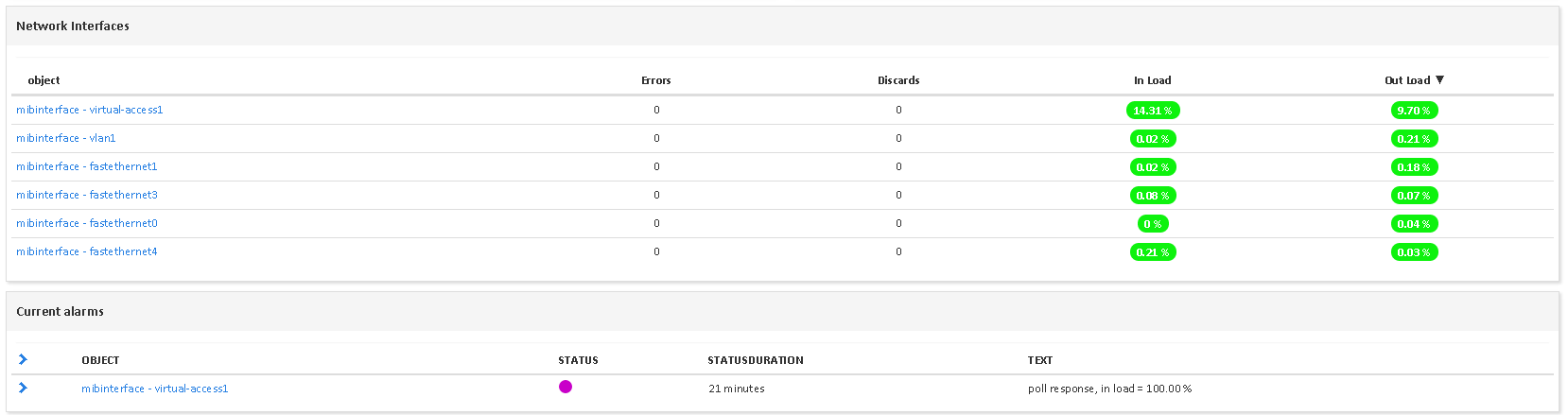Screen dimensions: 1568x415
Task: Open mibinterface - virtual-access1 interface link
Action: tap(90, 110)
